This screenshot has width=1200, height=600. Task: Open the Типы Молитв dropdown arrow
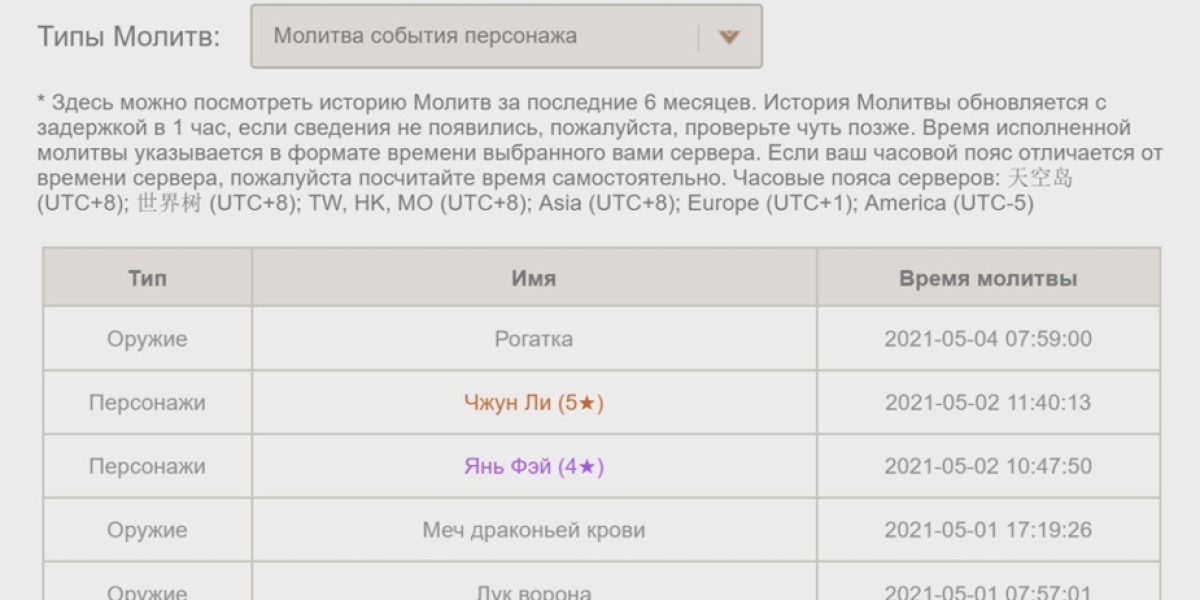[x=730, y=37]
